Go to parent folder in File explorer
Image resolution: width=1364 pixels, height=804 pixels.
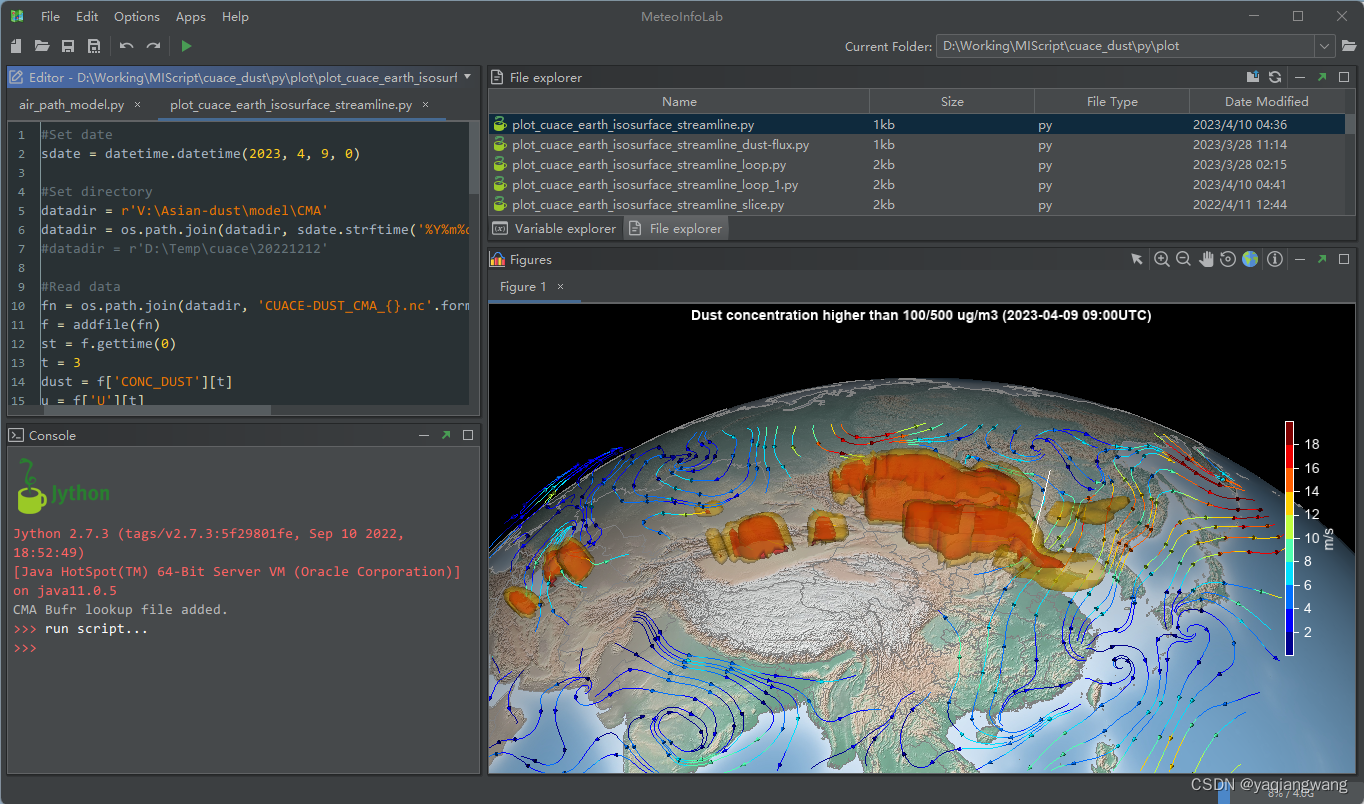pyautogui.click(x=1252, y=77)
